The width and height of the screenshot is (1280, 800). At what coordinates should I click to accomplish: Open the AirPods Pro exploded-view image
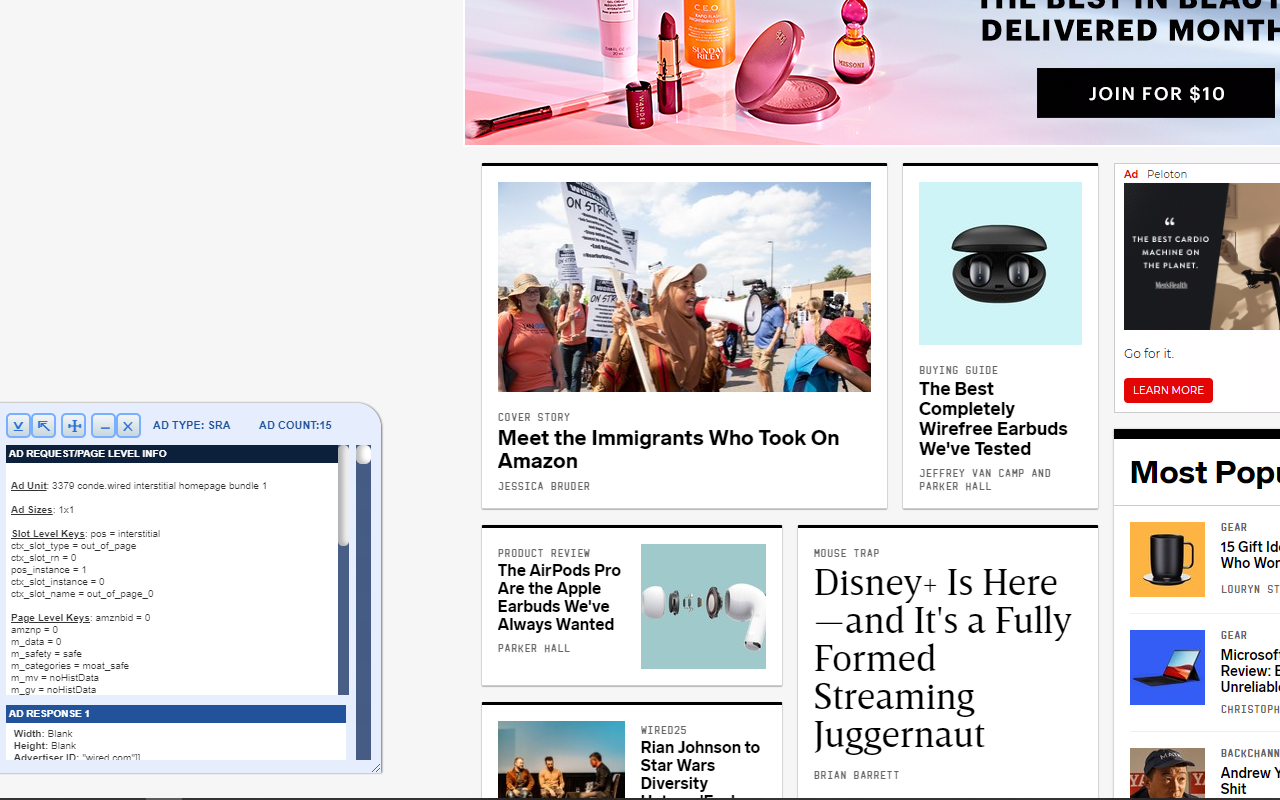point(703,606)
